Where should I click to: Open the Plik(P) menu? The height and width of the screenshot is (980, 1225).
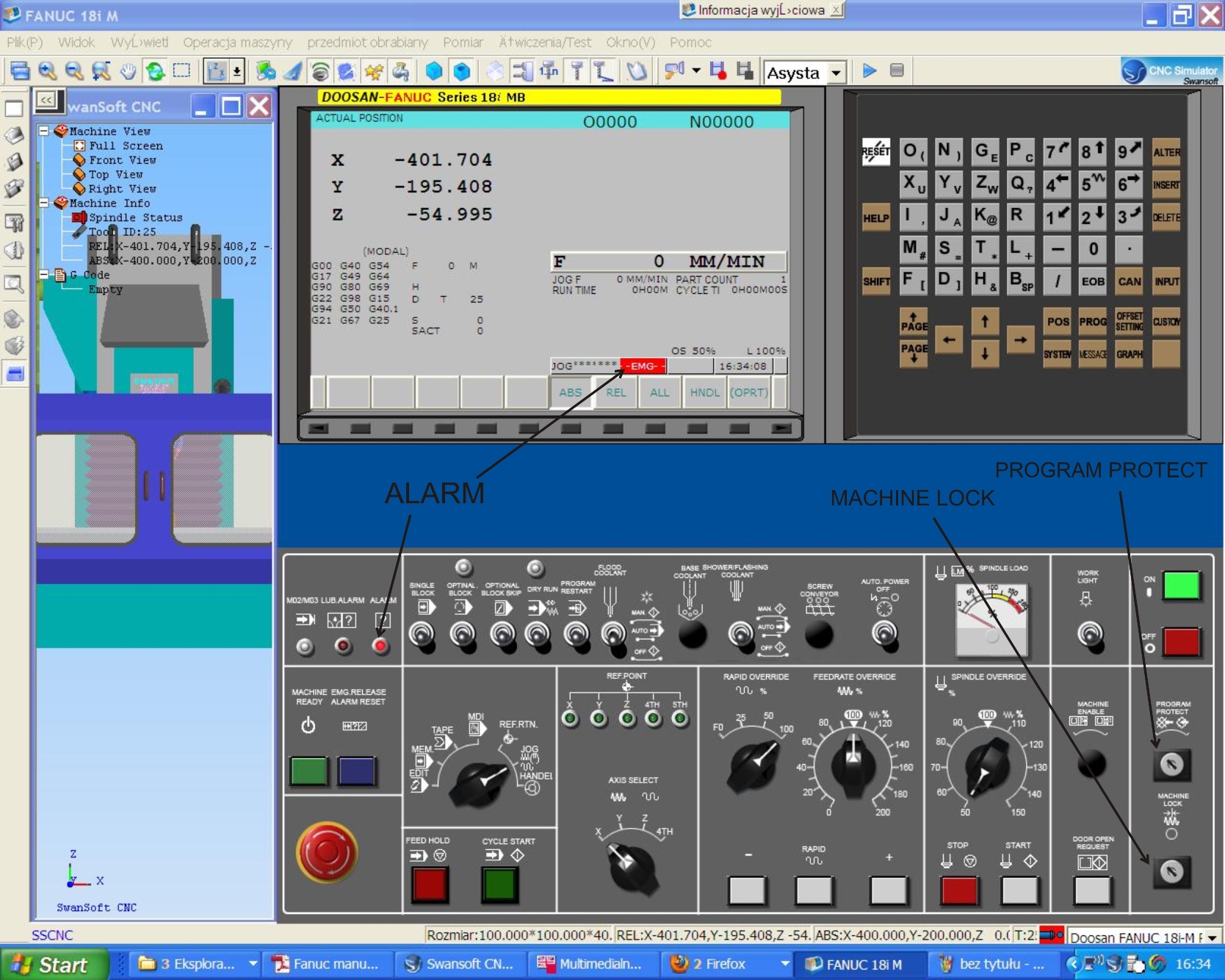click(x=25, y=43)
